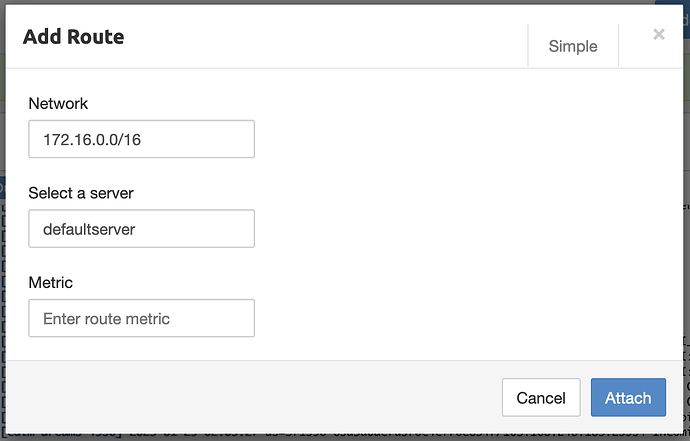Close the Add Route dialog with X
This screenshot has height=441, width=690.
click(x=658, y=35)
